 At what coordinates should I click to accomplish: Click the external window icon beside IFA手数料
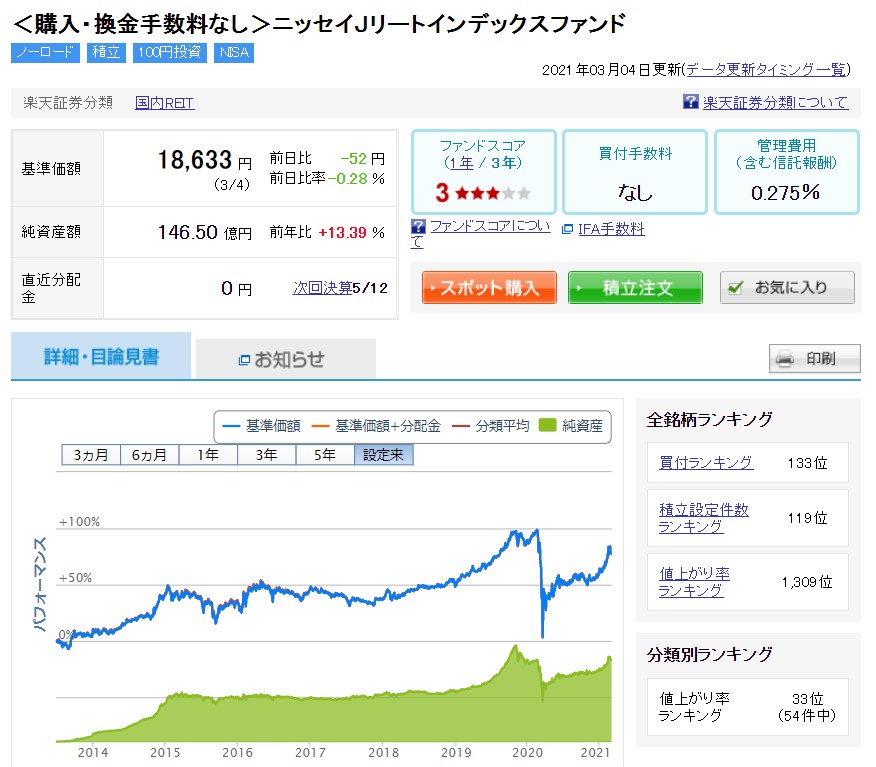coord(567,229)
